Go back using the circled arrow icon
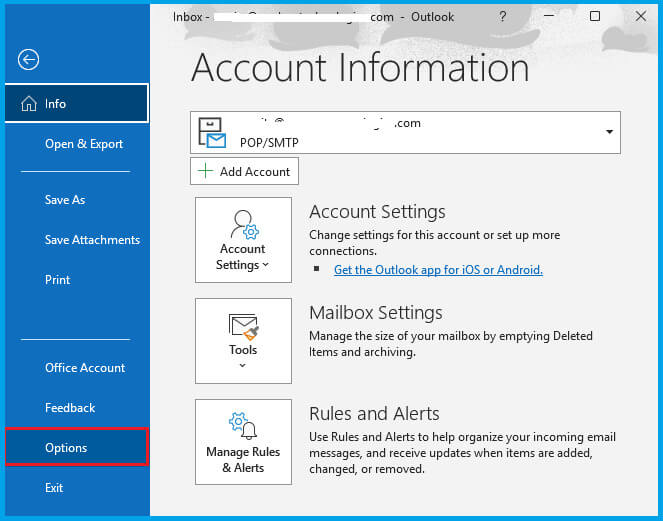Screen dimensions: 663x521 [28, 60]
